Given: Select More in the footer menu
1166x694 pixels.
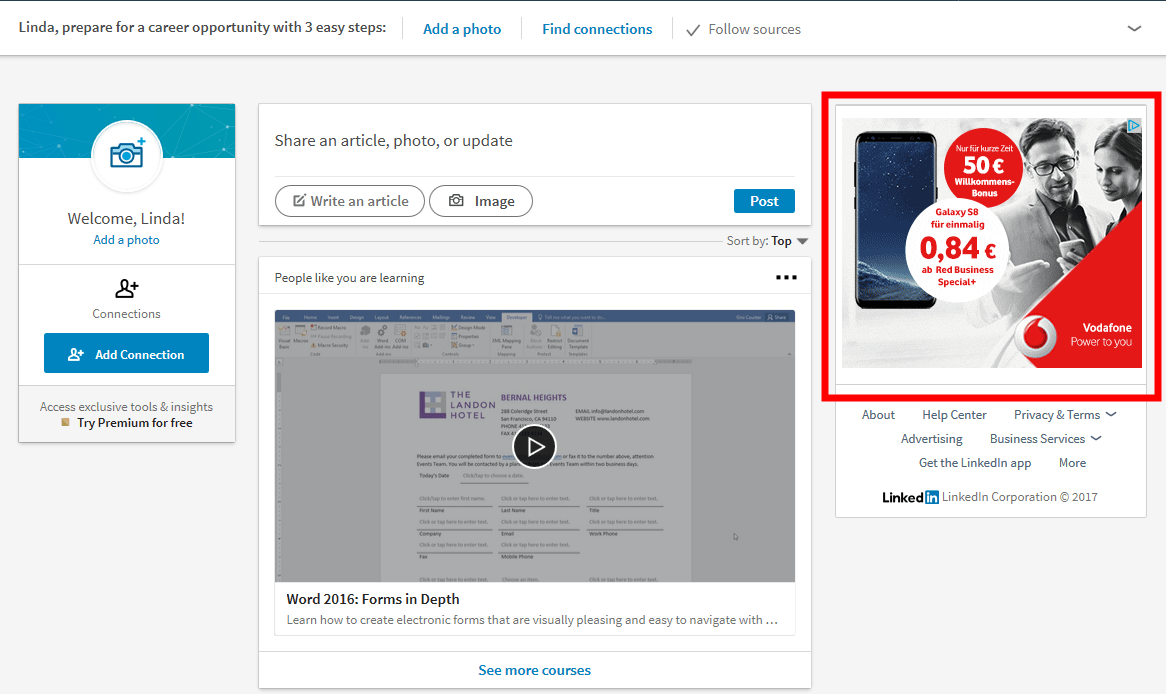Looking at the screenshot, I should pyautogui.click(x=1072, y=462).
